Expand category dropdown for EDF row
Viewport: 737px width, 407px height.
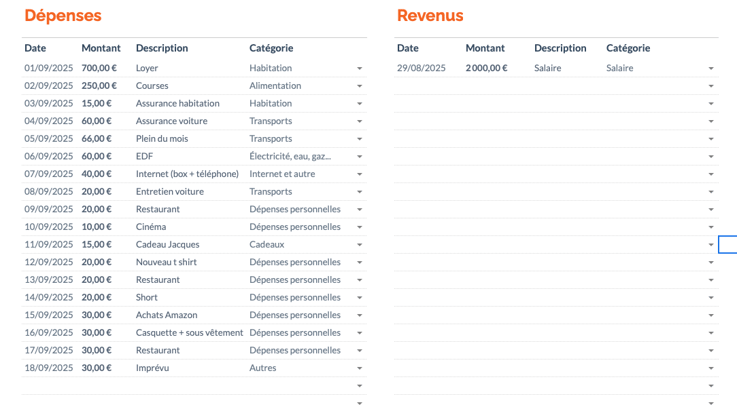coord(360,157)
